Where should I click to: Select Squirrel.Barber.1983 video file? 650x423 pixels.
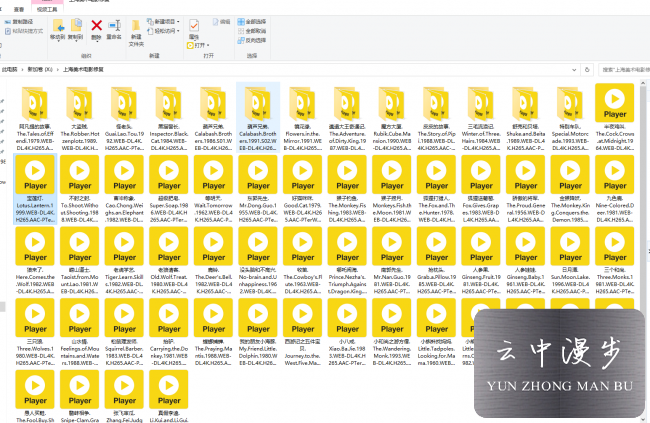point(124,333)
